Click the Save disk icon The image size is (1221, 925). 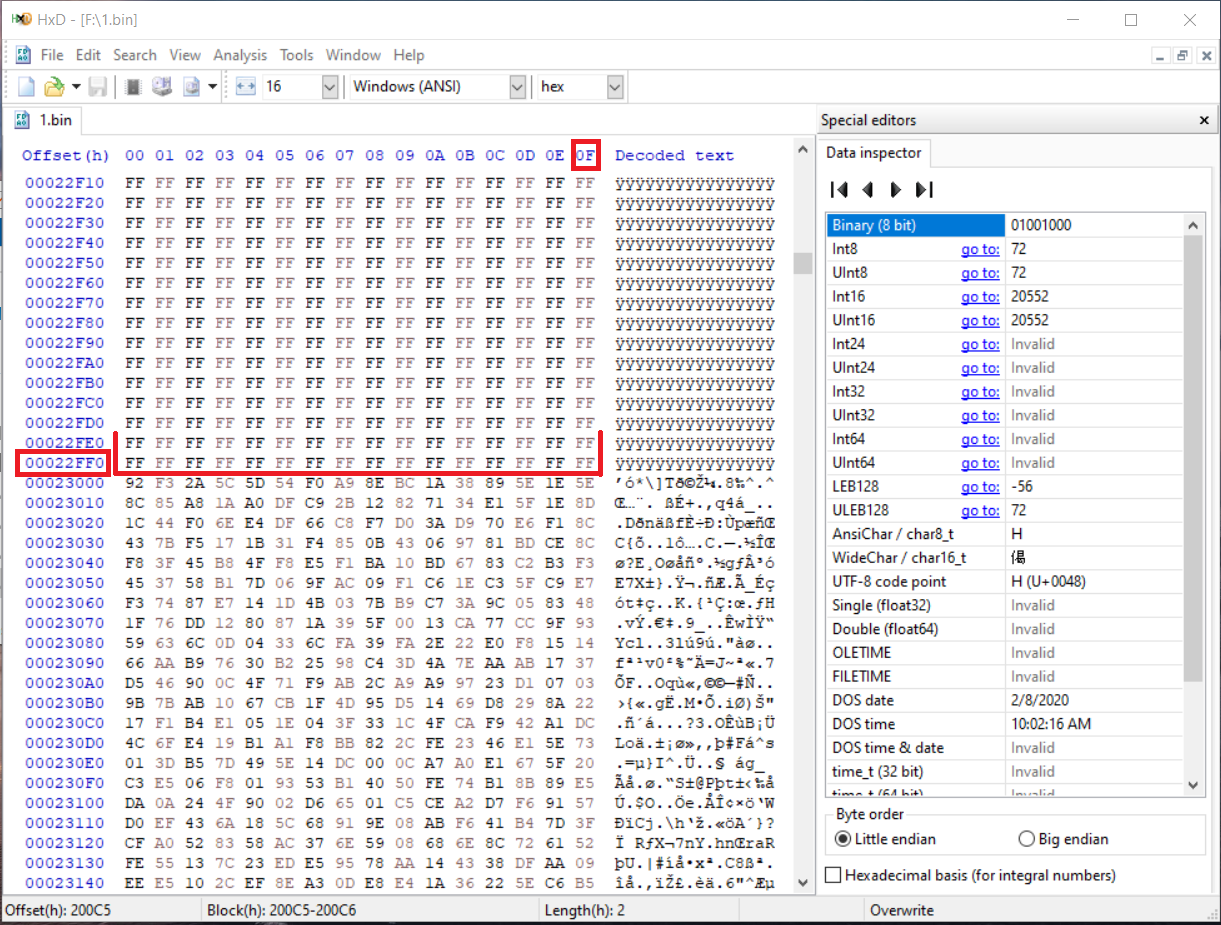[x=98, y=87]
